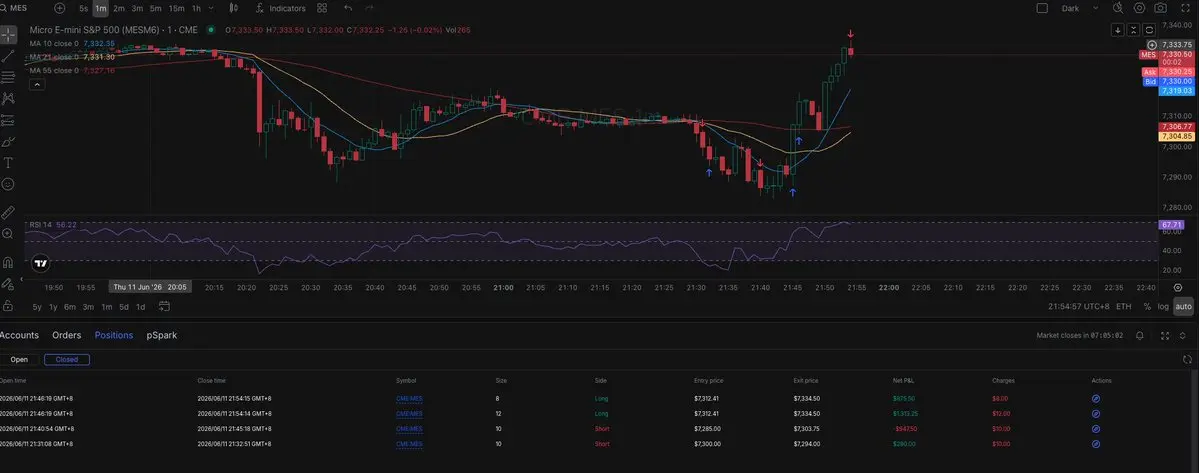Show Open positions filter
Screen dimensions: 1199x473
tap(19, 359)
